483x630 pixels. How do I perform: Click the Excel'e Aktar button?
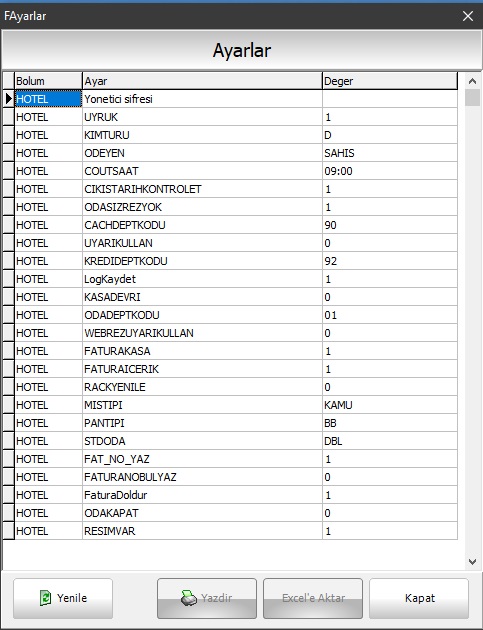313,598
